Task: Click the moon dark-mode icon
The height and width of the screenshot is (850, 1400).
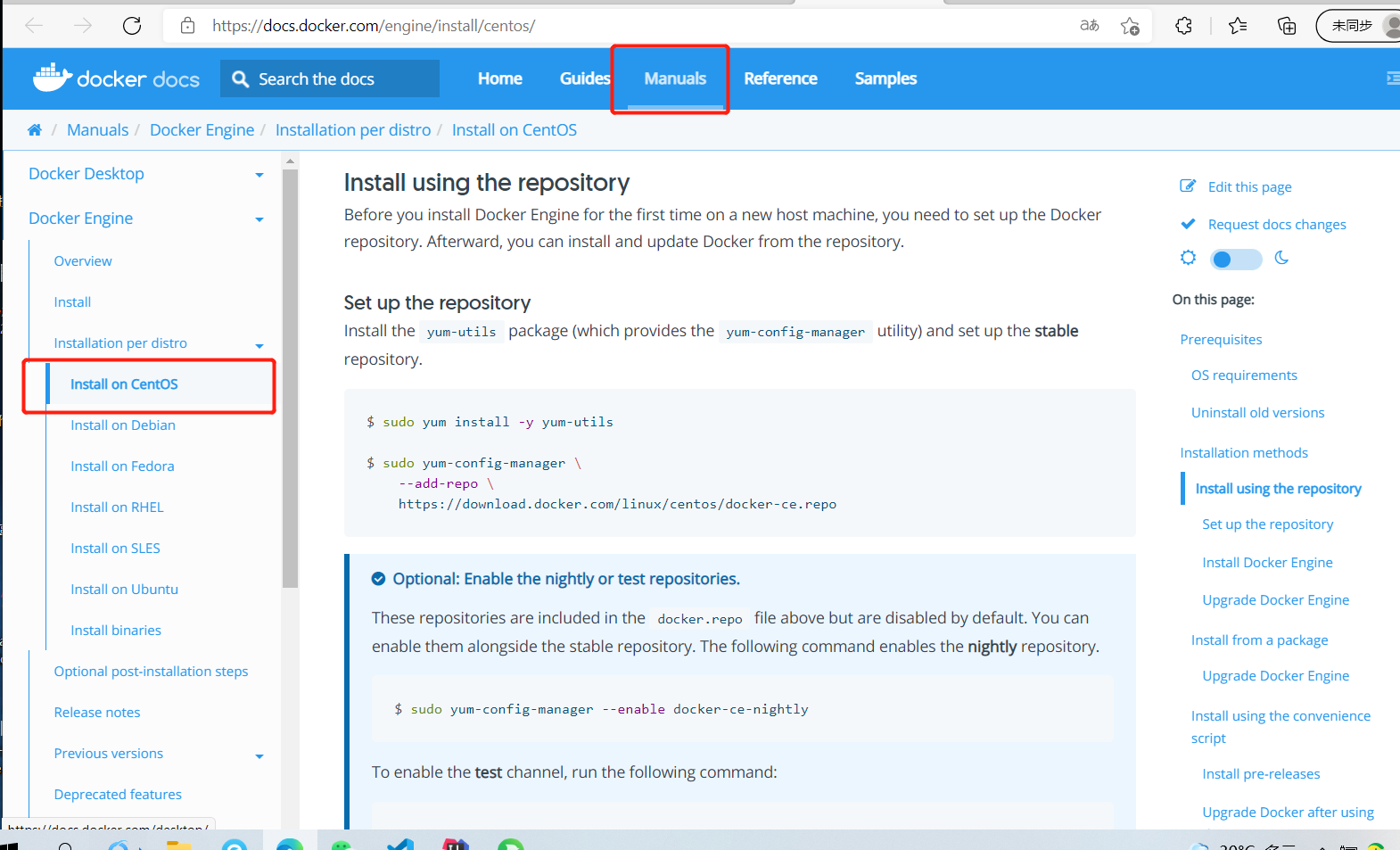Action: click(1281, 258)
